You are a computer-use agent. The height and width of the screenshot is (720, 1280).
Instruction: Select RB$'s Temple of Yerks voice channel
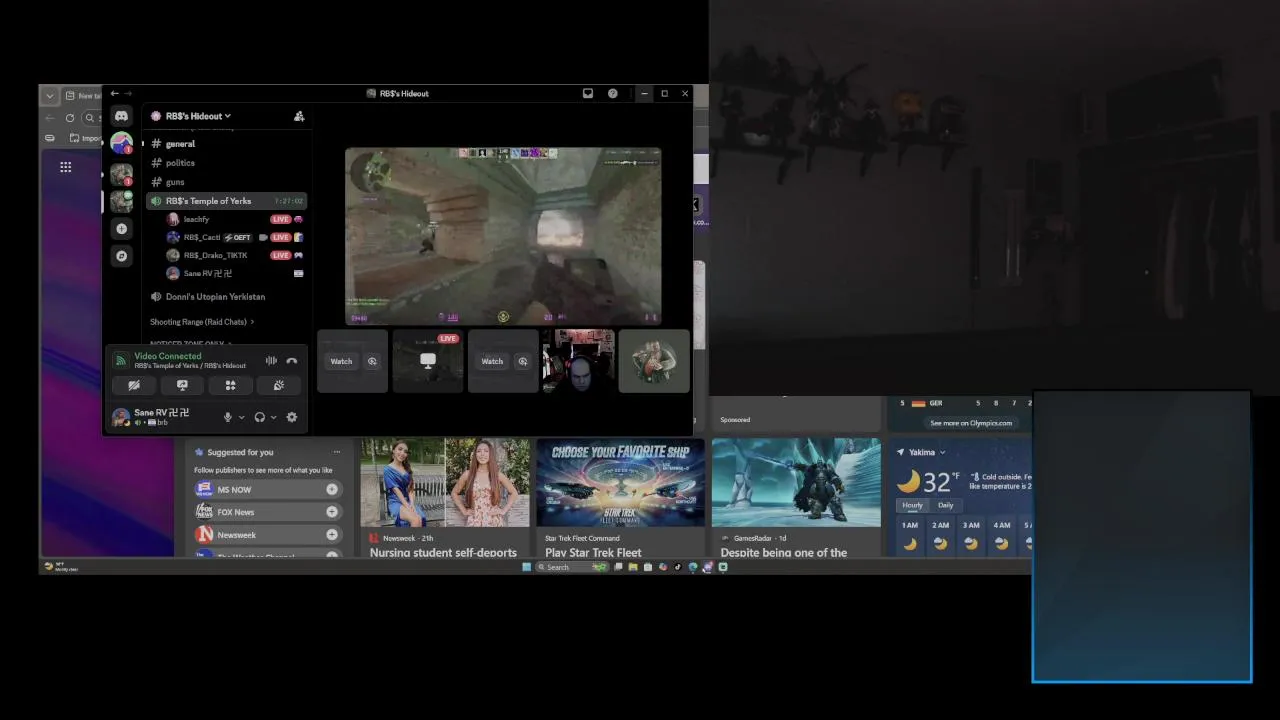pyautogui.click(x=227, y=201)
